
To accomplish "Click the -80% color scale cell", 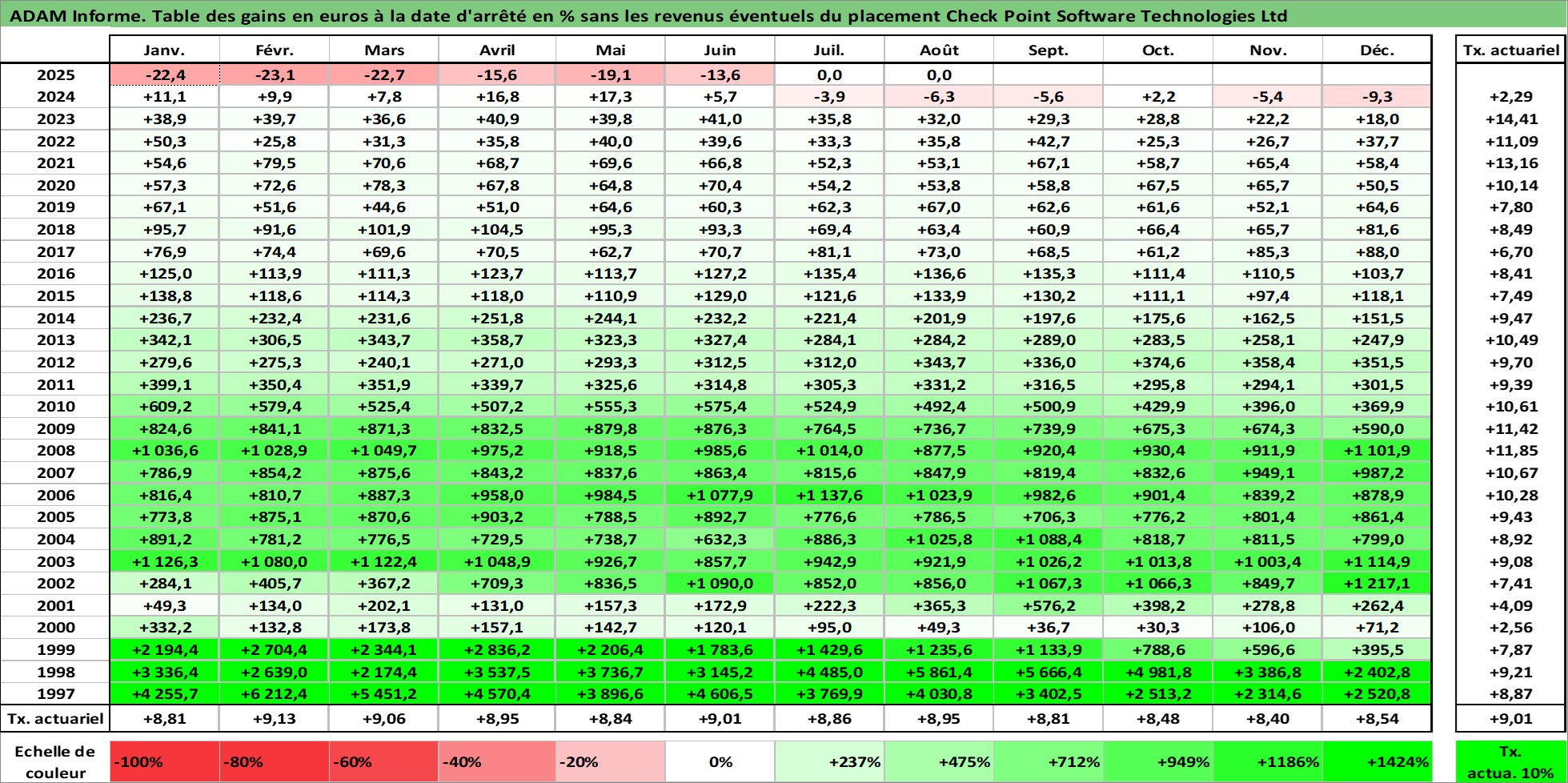I will [x=274, y=761].
